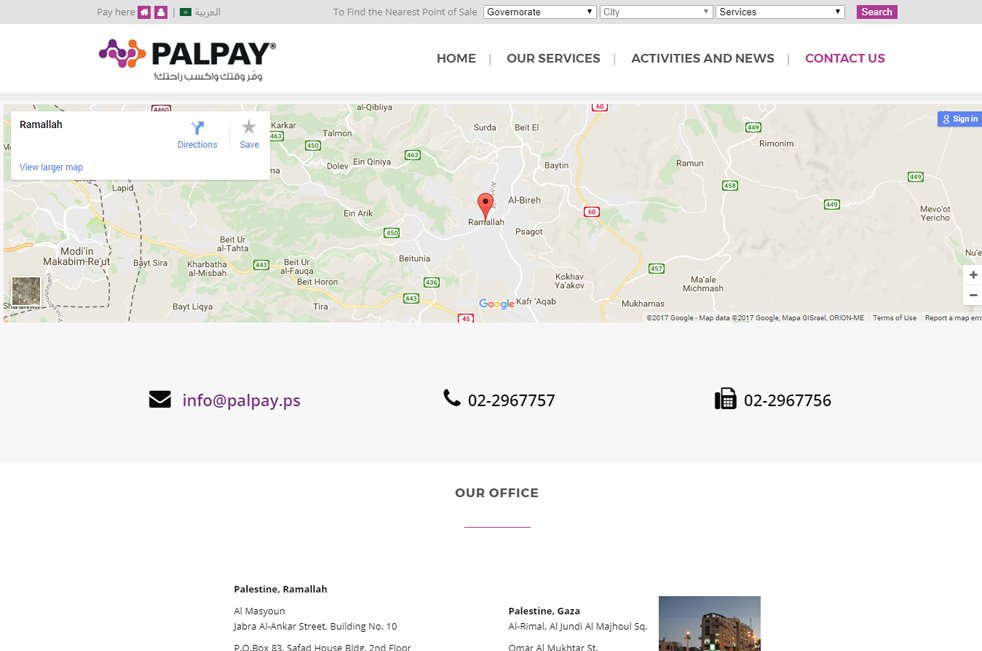Click the red map pin on Ramallah
Image resolution: width=982 pixels, height=651 pixels.
[485, 206]
